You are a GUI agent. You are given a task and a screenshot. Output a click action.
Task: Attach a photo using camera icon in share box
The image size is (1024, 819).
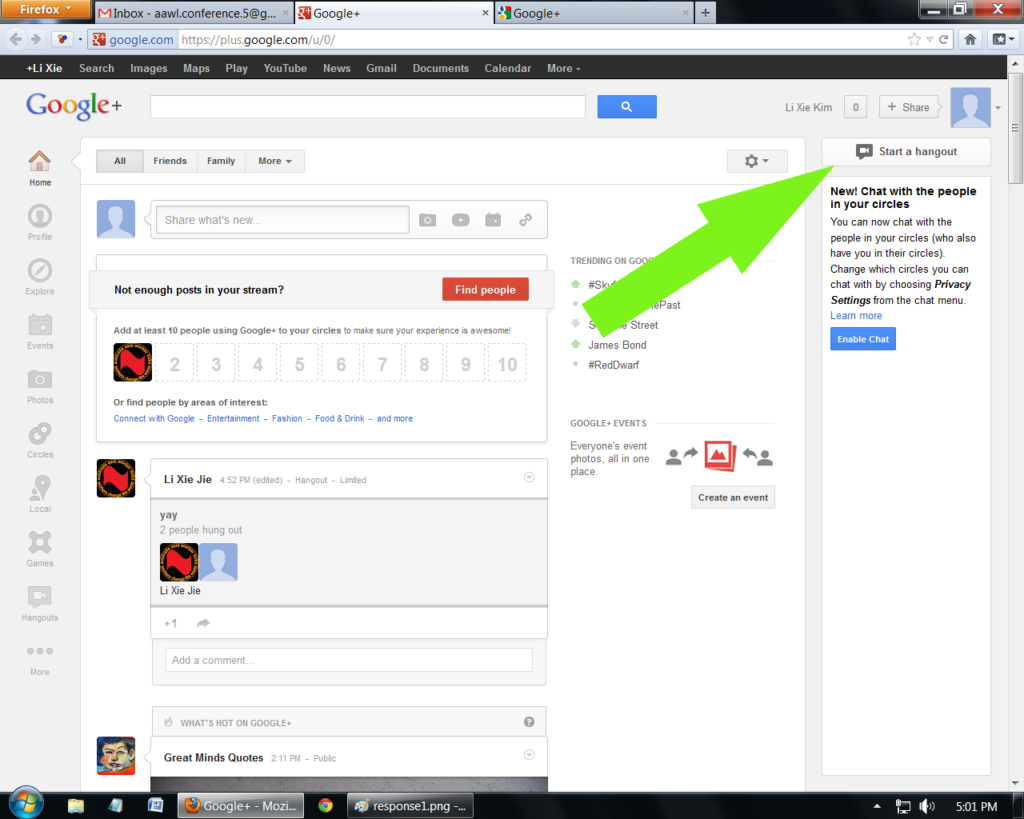click(428, 220)
